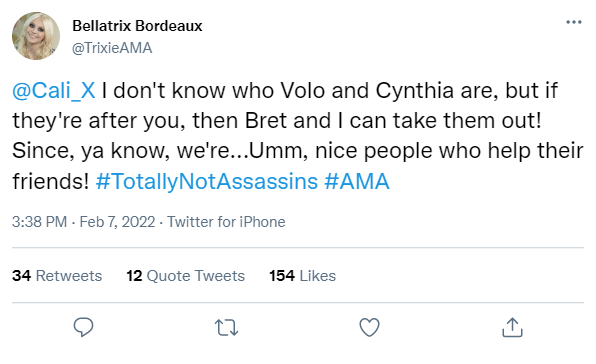
Task: Open the three-dot more options menu
Action: pyautogui.click(x=574, y=22)
